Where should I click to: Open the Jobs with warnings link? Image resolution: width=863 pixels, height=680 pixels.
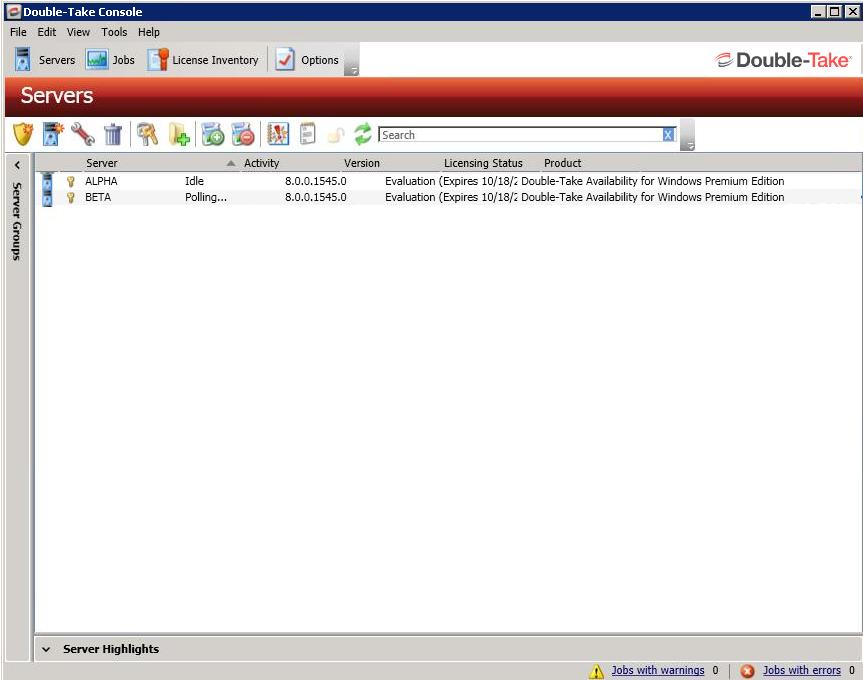click(x=658, y=670)
